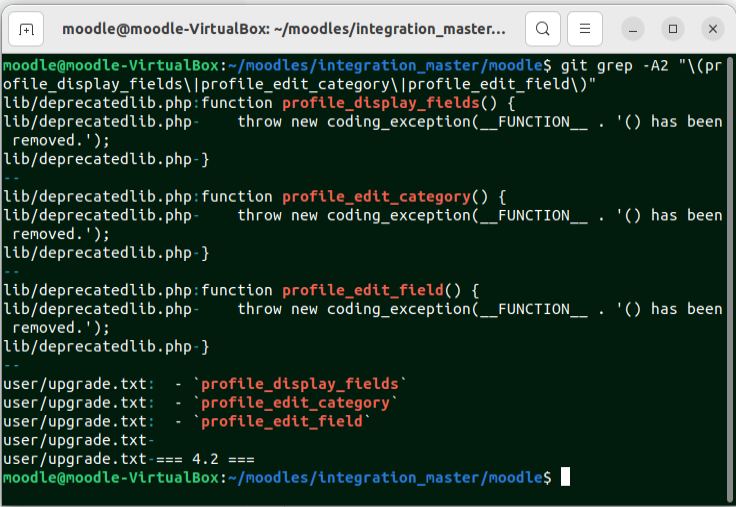Click the terminal vertical scrollbar
The image size is (736, 507).
730,279
